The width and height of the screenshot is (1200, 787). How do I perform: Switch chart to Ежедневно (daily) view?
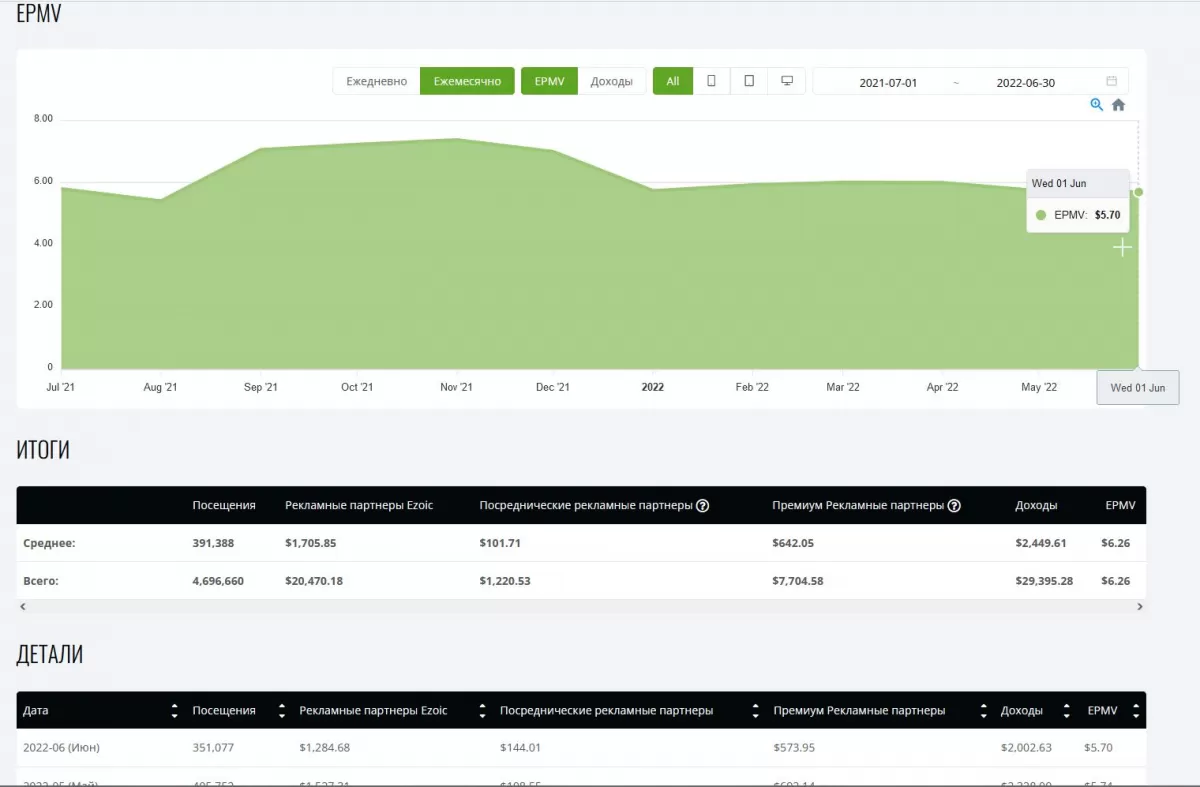pyautogui.click(x=376, y=81)
